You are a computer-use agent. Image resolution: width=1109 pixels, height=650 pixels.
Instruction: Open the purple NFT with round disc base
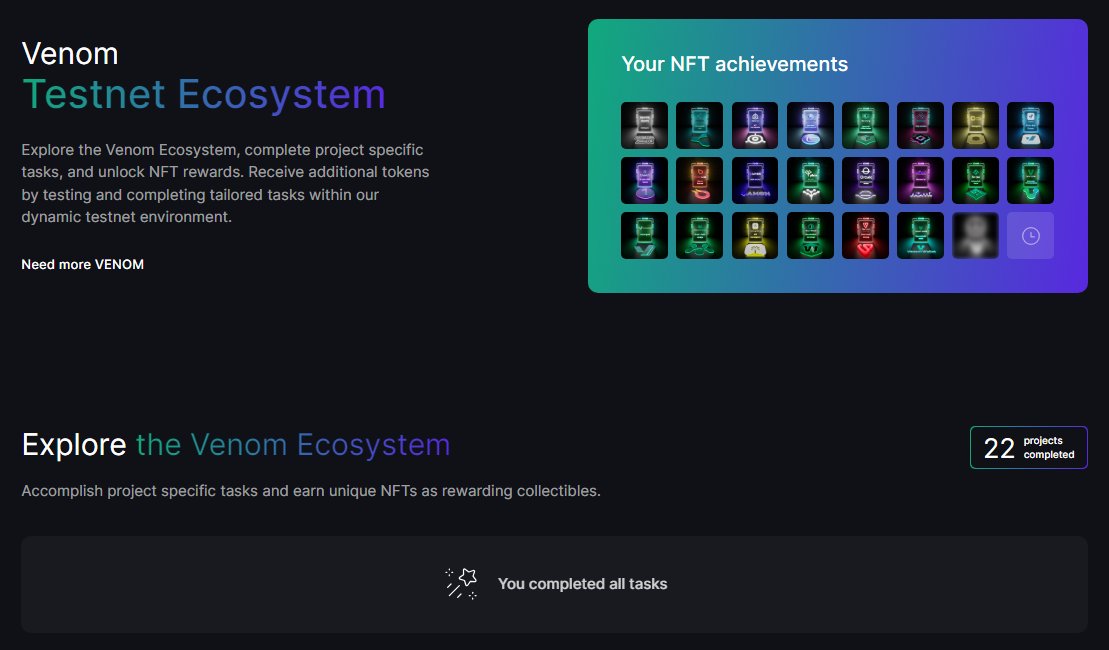(644, 180)
